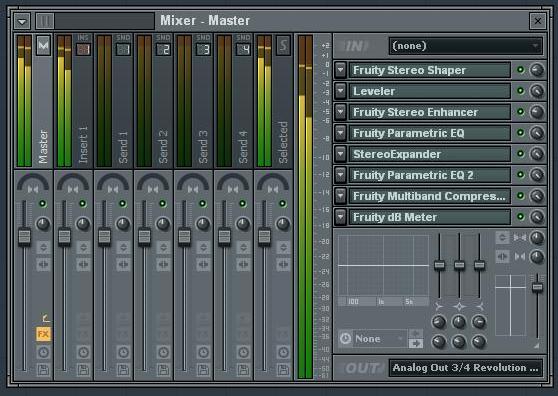Select the Insert 1 mixer track label

(83, 145)
